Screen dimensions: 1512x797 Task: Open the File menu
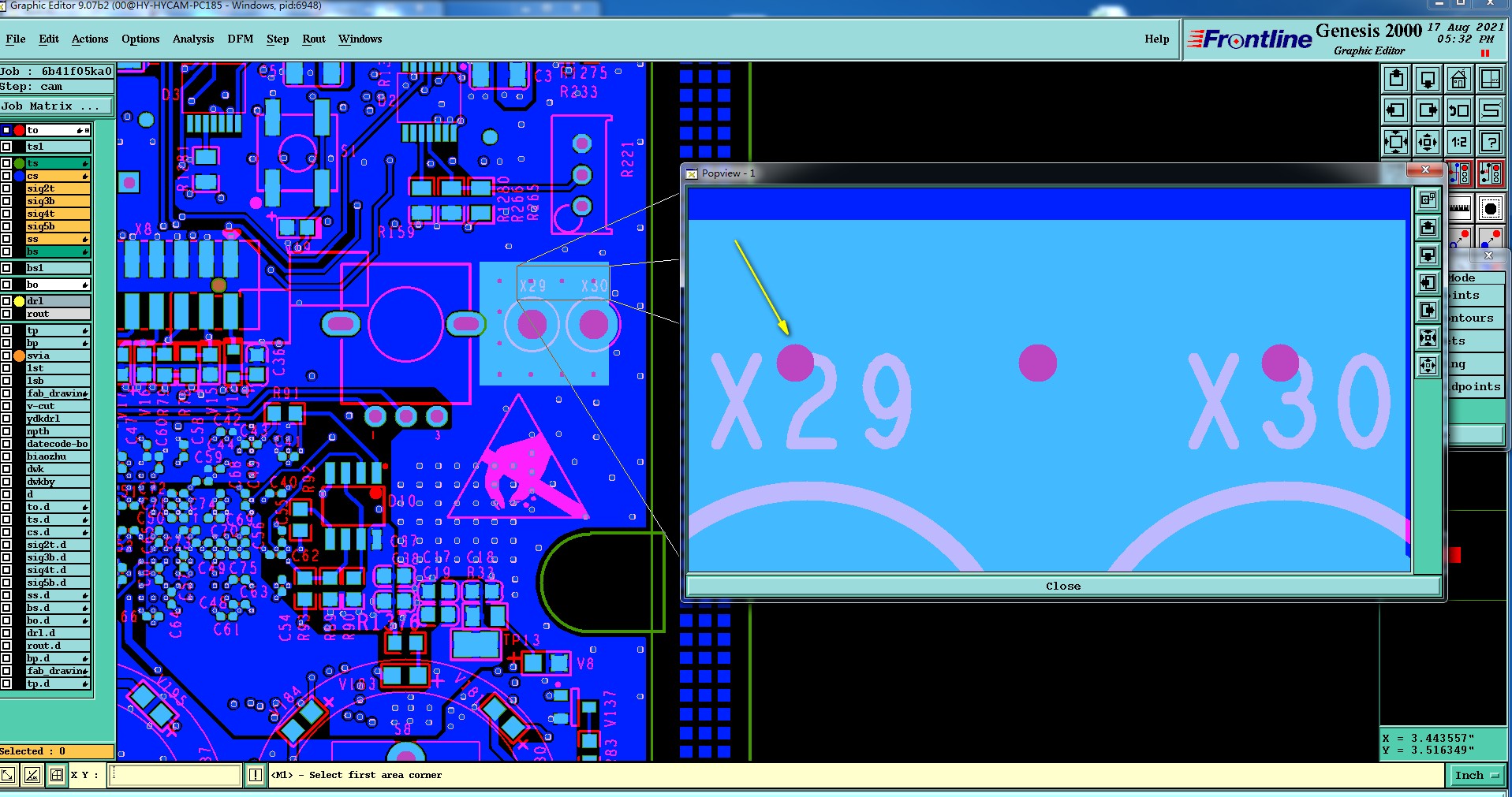(x=16, y=39)
